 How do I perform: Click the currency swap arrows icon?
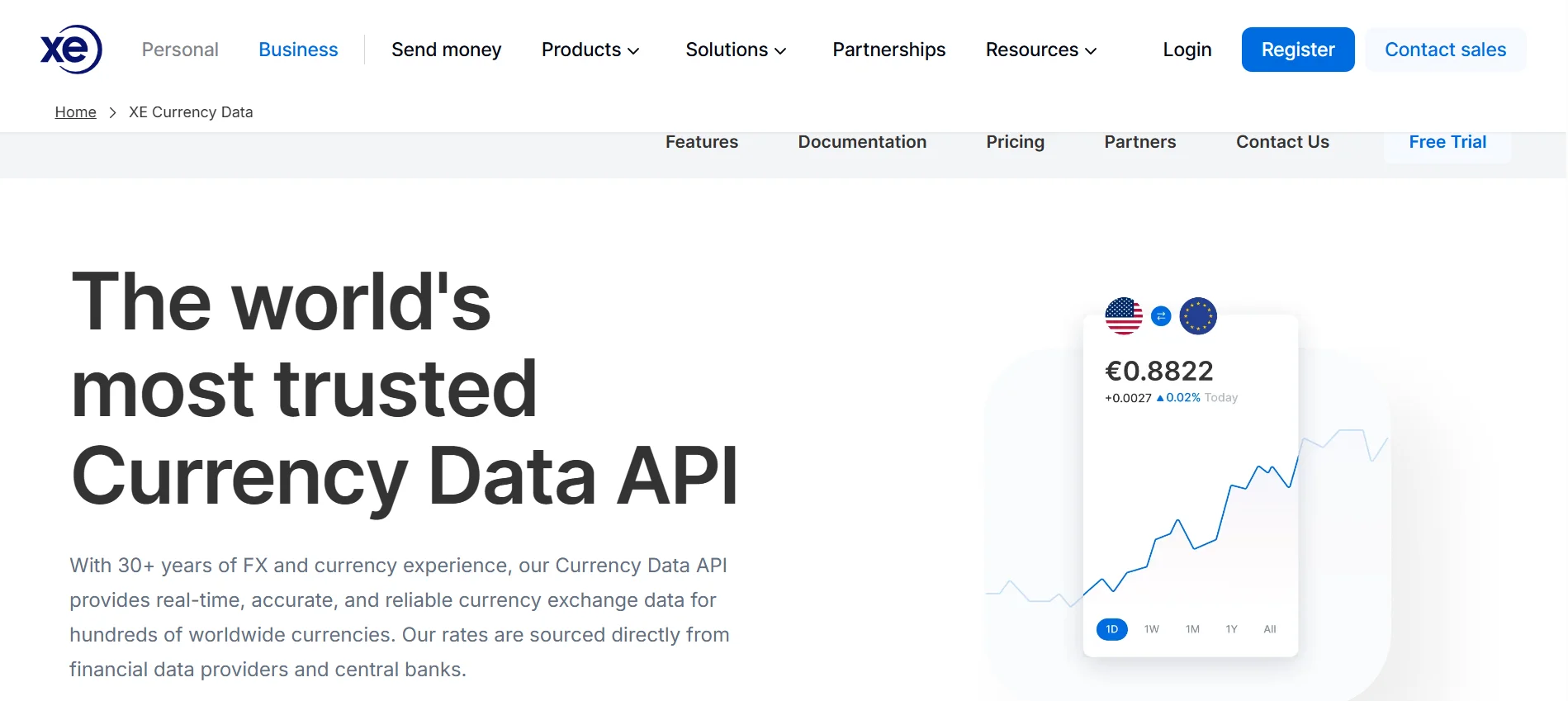pyautogui.click(x=1160, y=315)
